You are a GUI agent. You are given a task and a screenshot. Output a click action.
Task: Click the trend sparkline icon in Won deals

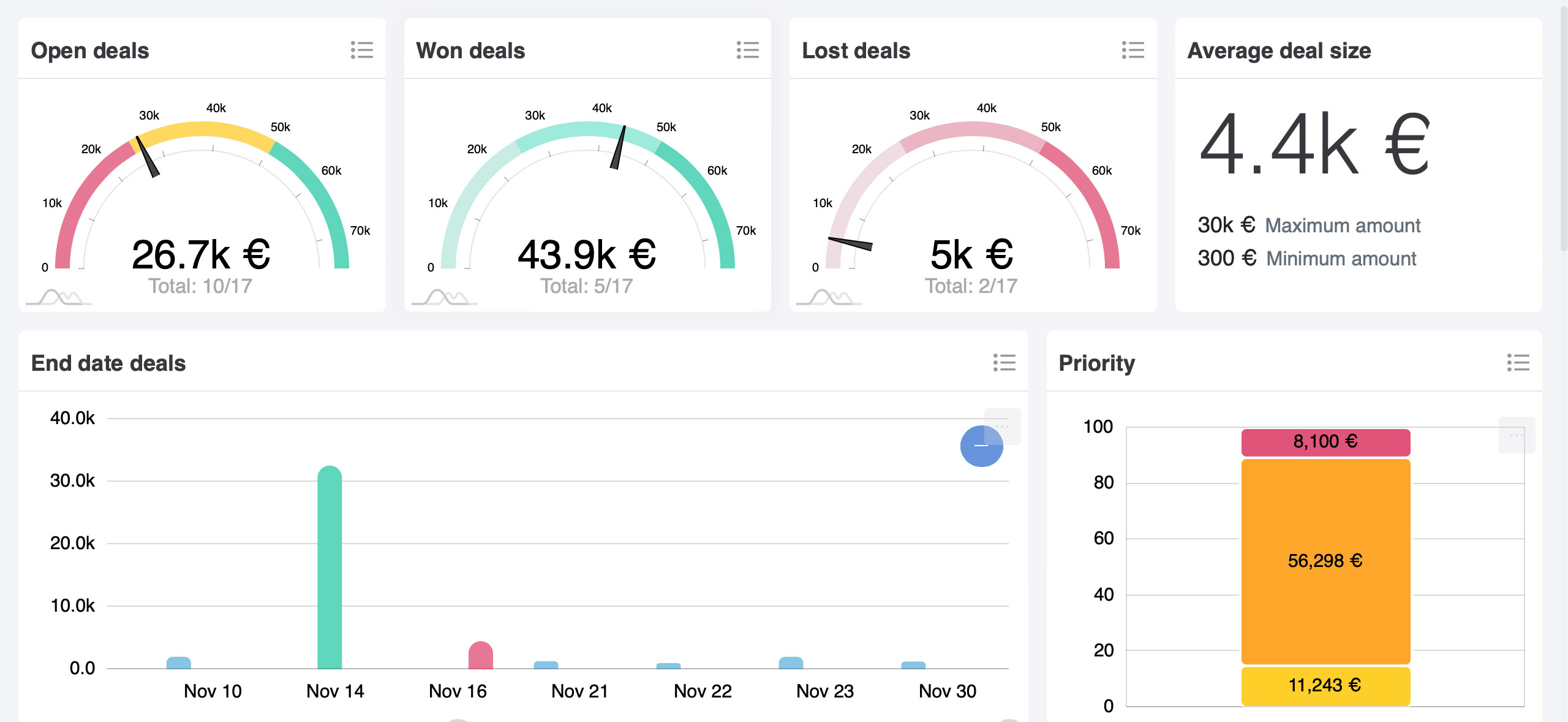click(x=445, y=297)
